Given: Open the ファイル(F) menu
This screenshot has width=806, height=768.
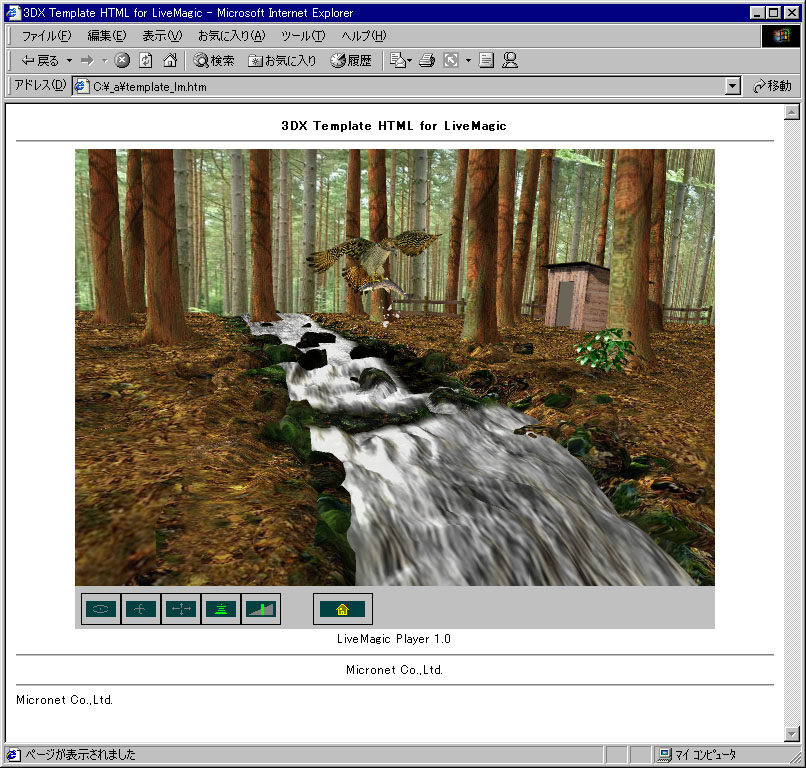Looking at the screenshot, I should coord(46,35).
